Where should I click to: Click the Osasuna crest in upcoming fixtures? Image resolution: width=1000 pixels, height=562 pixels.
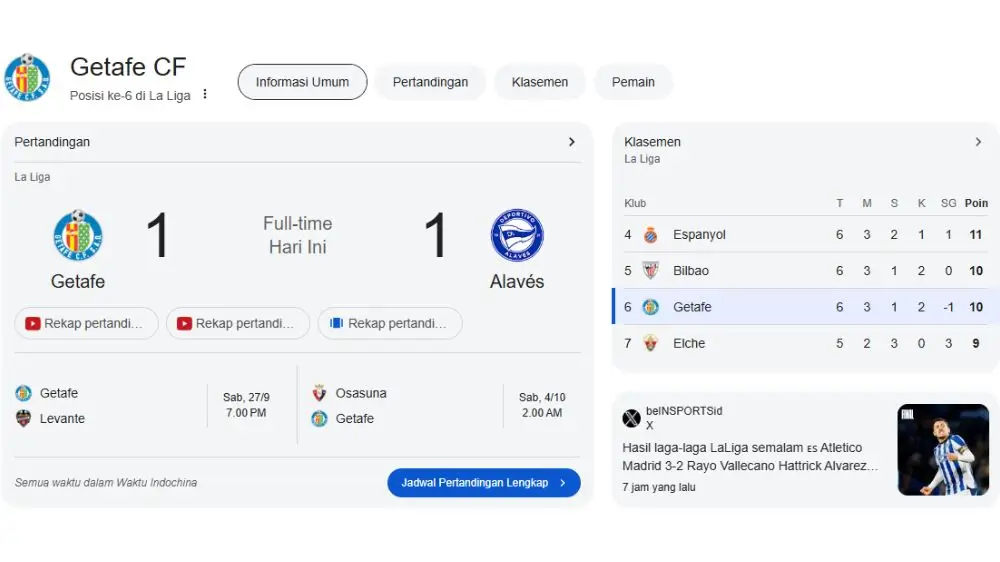(319, 393)
